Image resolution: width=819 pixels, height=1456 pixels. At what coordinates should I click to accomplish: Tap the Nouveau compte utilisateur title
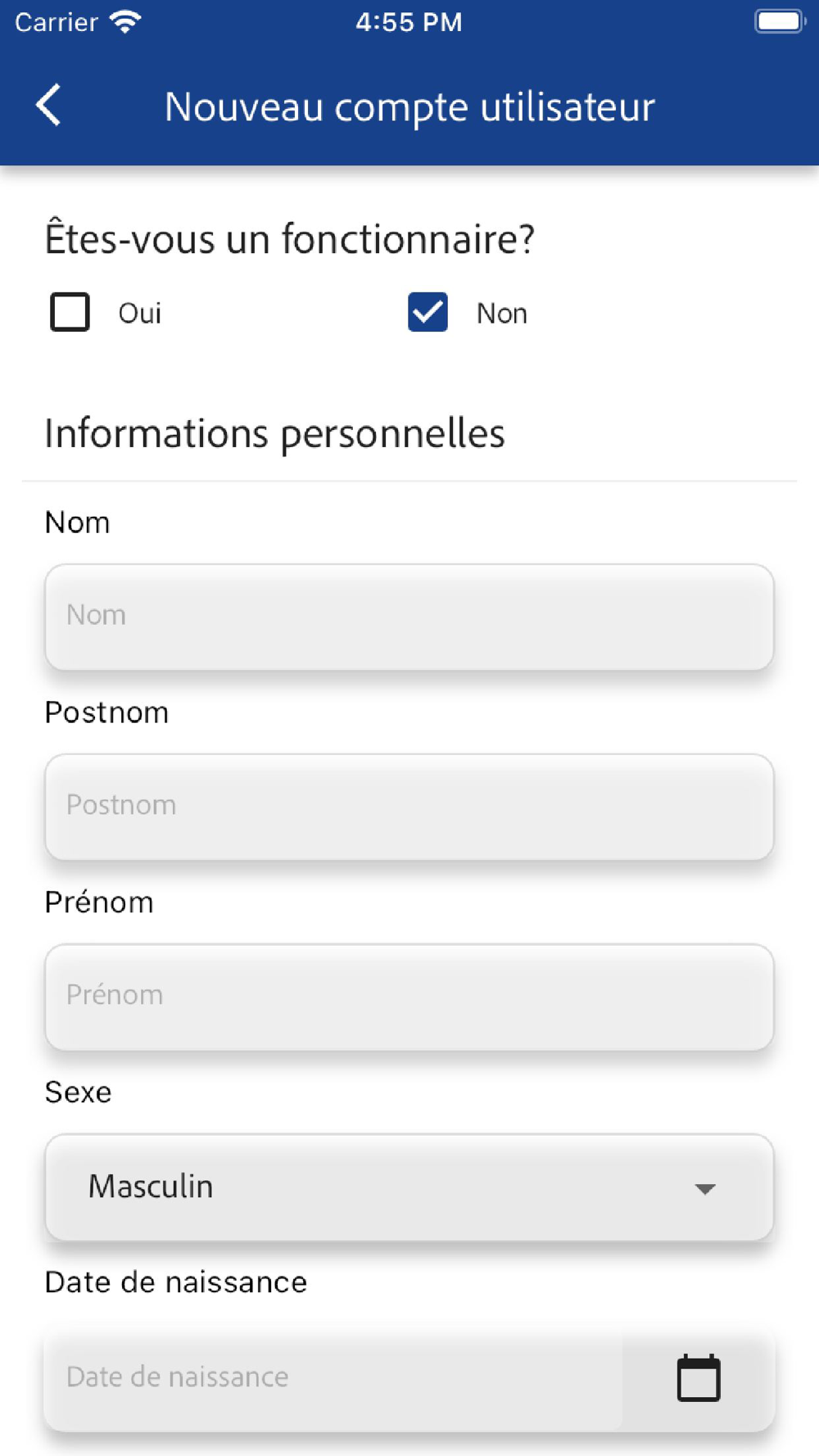coord(409,106)
